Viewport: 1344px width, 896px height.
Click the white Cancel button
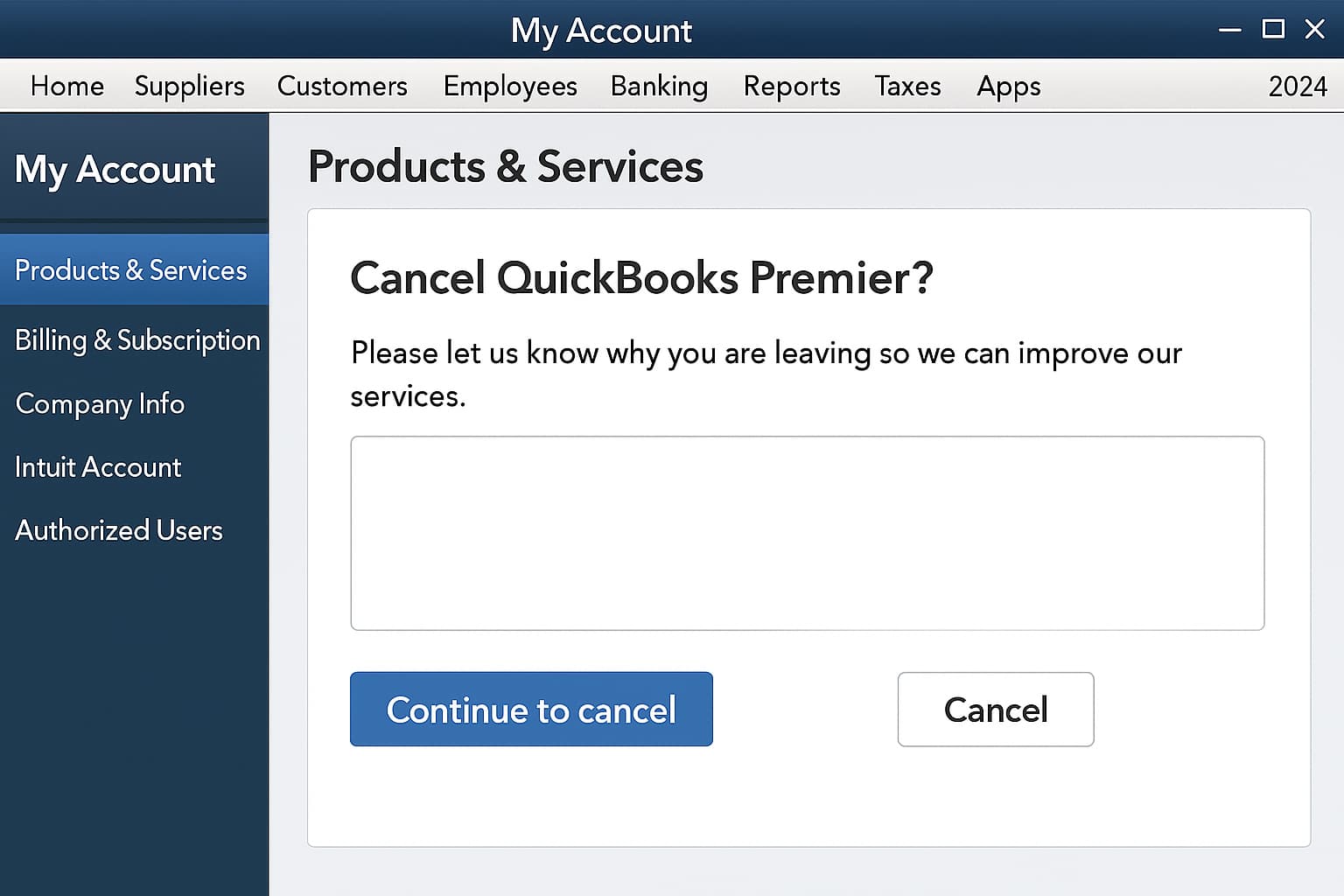[x=996, y=709]
